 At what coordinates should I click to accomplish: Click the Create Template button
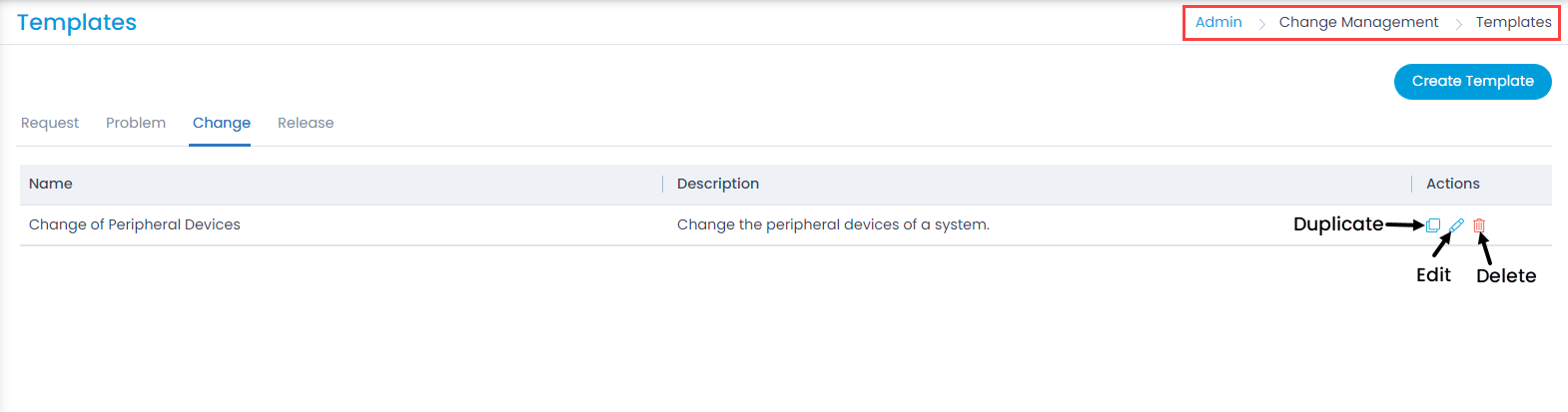1472,82
